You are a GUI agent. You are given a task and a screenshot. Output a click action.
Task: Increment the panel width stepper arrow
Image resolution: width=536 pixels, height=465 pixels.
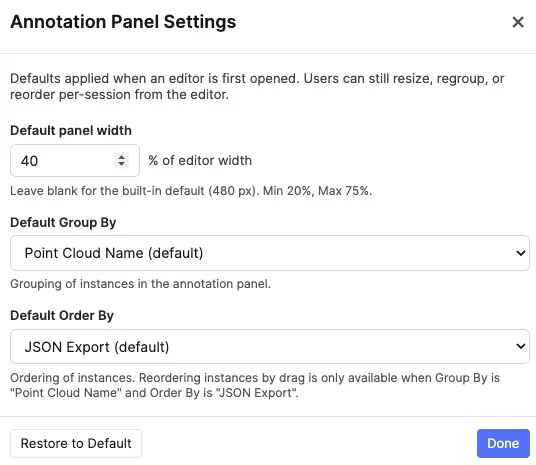click(121, 157)
